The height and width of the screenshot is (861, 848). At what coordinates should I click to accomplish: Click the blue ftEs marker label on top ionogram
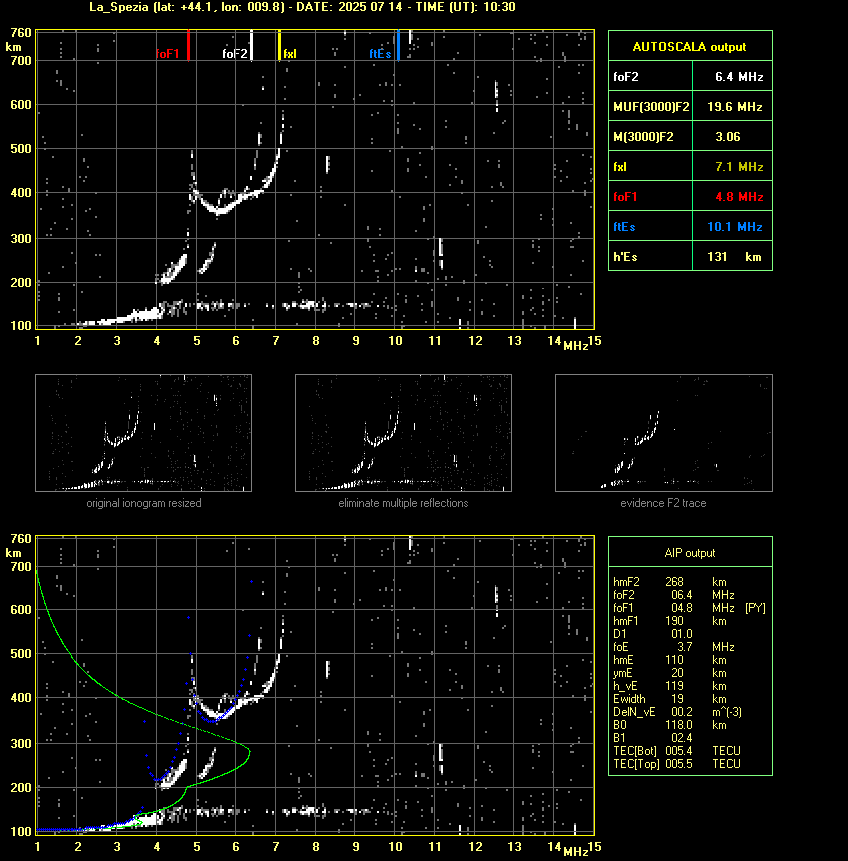[380, 54]
